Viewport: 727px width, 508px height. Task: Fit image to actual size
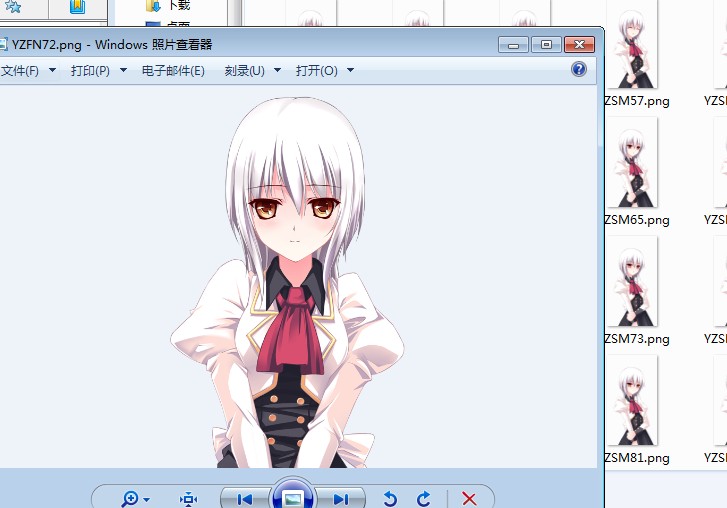(188, 499)
